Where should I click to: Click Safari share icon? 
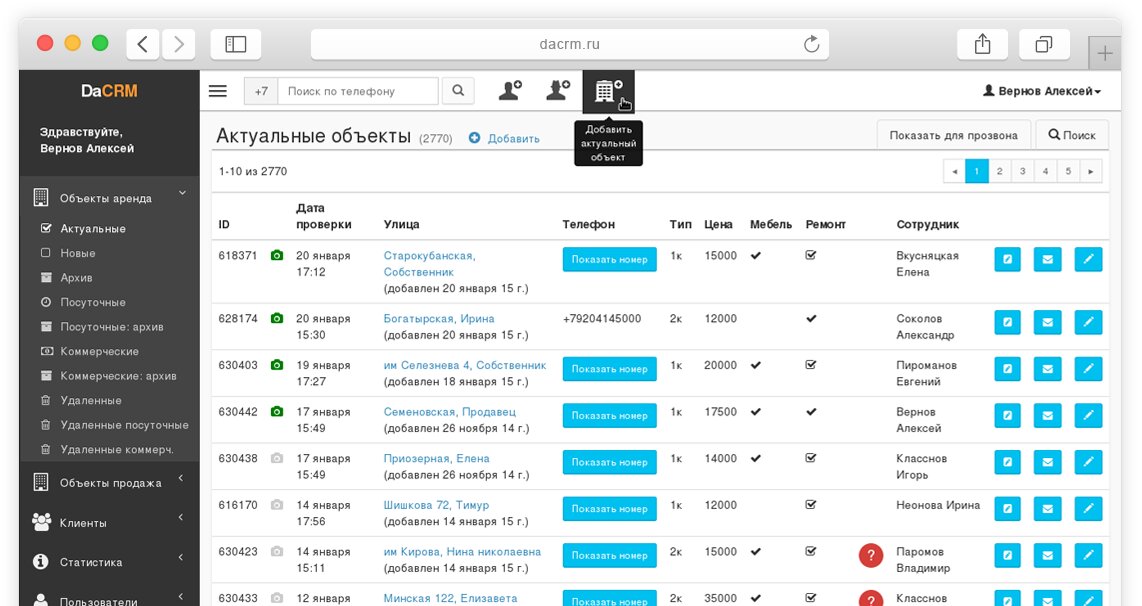click(x=982, y=44)
